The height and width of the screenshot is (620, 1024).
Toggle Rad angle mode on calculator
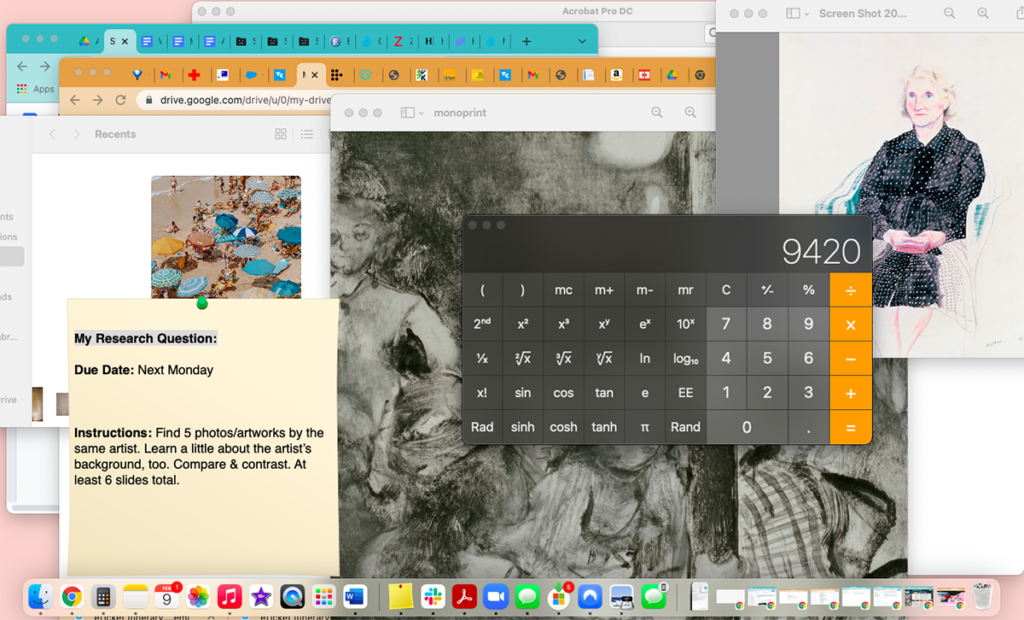pyautogui.click(x=482, y=427)
